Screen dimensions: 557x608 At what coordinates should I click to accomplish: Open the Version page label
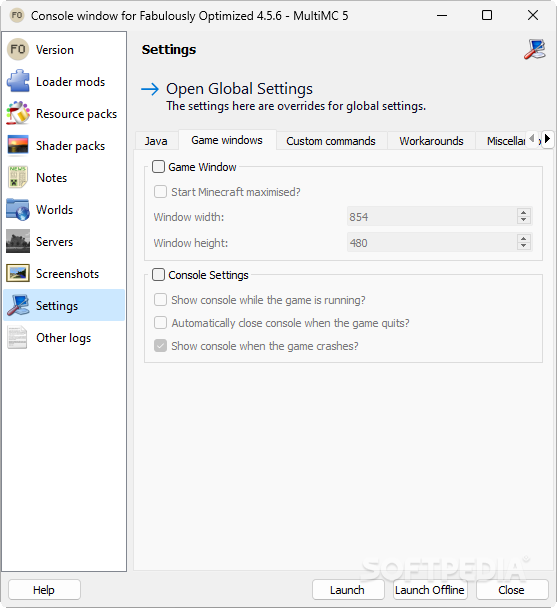(x=55, y=50)
